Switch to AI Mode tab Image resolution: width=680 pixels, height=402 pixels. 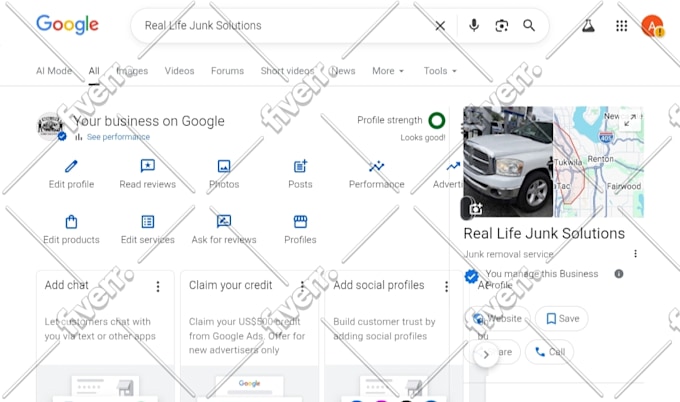tap(54, 71)
